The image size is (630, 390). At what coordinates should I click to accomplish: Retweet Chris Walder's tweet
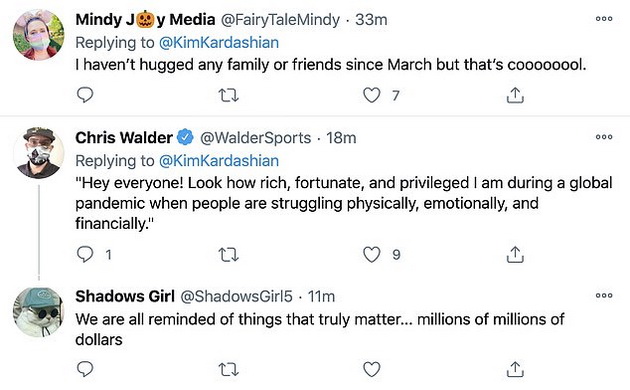tap(228, 255)
